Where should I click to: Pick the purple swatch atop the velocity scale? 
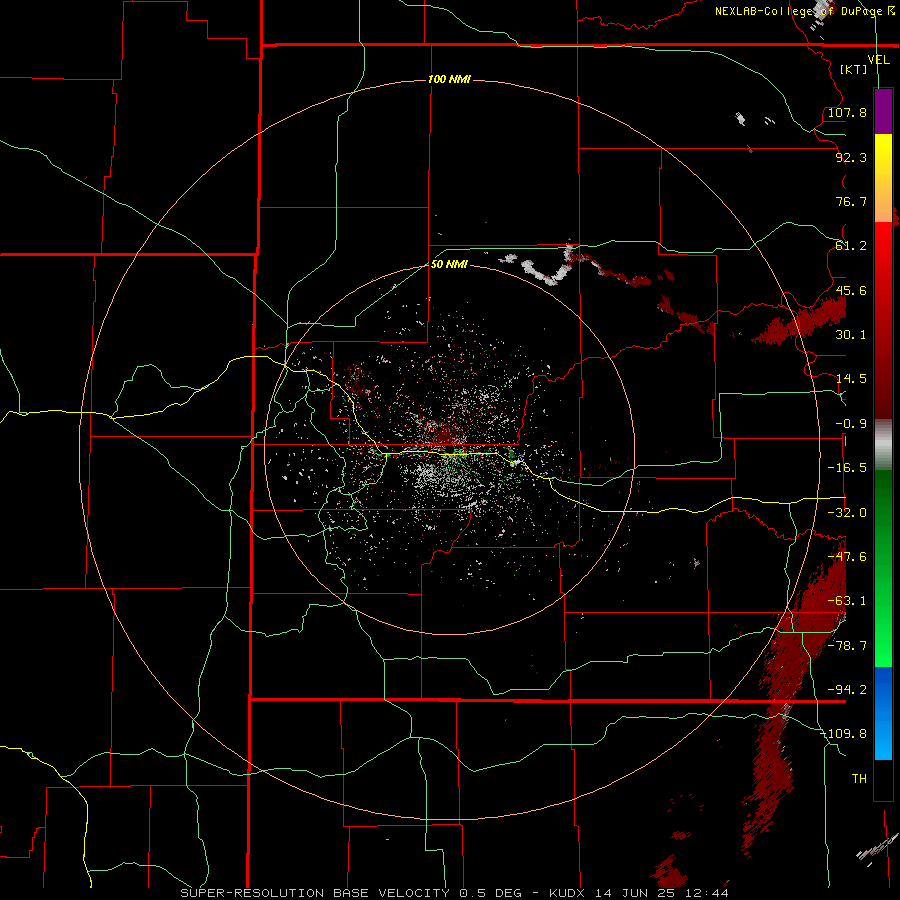(x=883, y=111)
